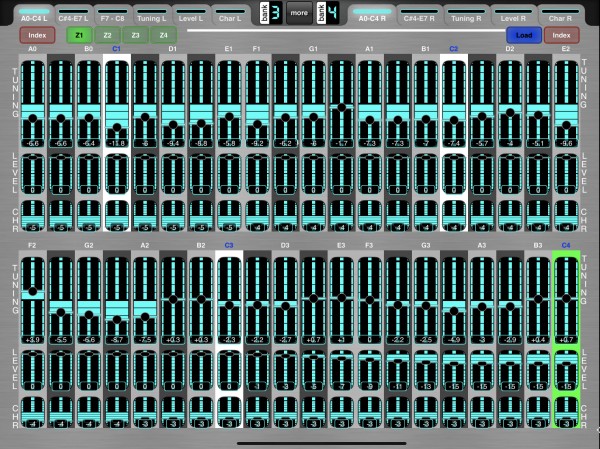Click the C1 tuning slider knob
Viewport: 600px width, 449px height.
(x=117, y=127)
